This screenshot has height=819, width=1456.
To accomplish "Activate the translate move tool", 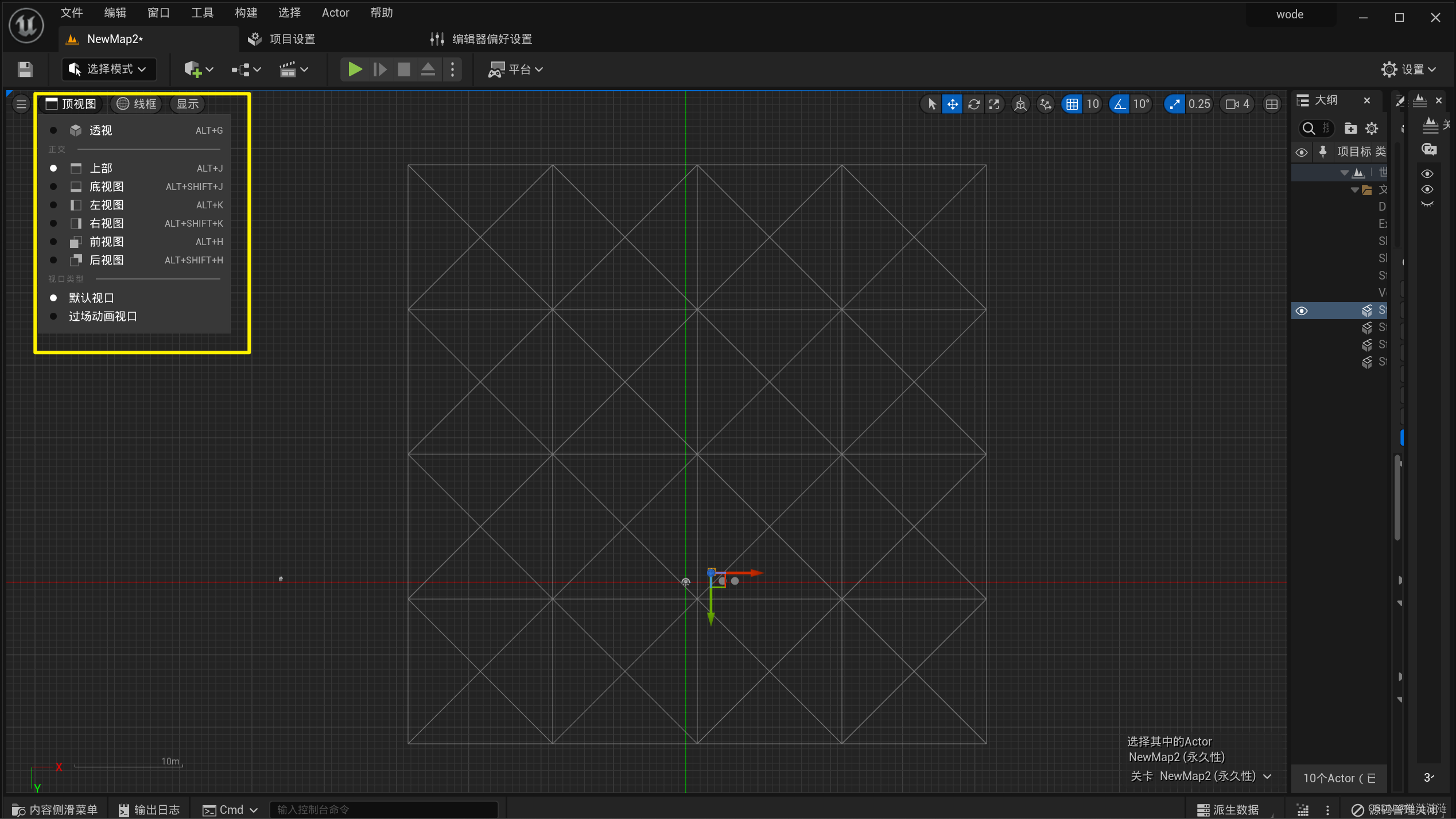I will pos(952,104).
